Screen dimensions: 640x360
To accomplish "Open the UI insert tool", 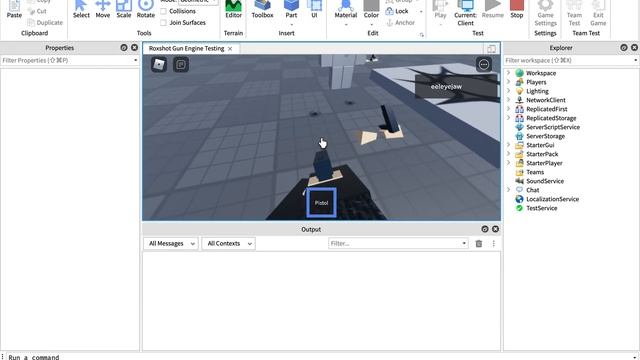I will coord(314,9).
